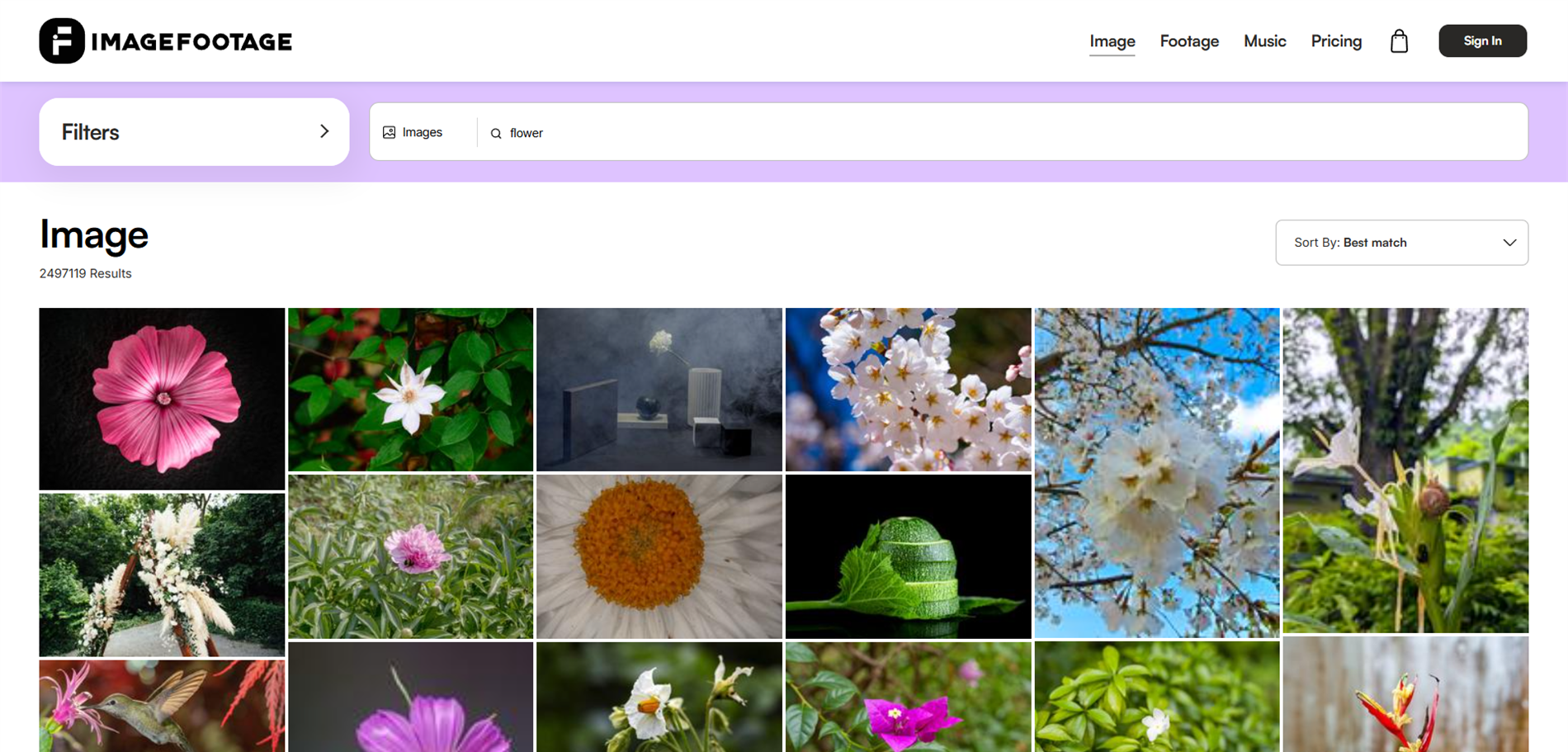Switch to the Footage nav item
This screenshot has height=752, width=1568.
(x=1189, y=41)
